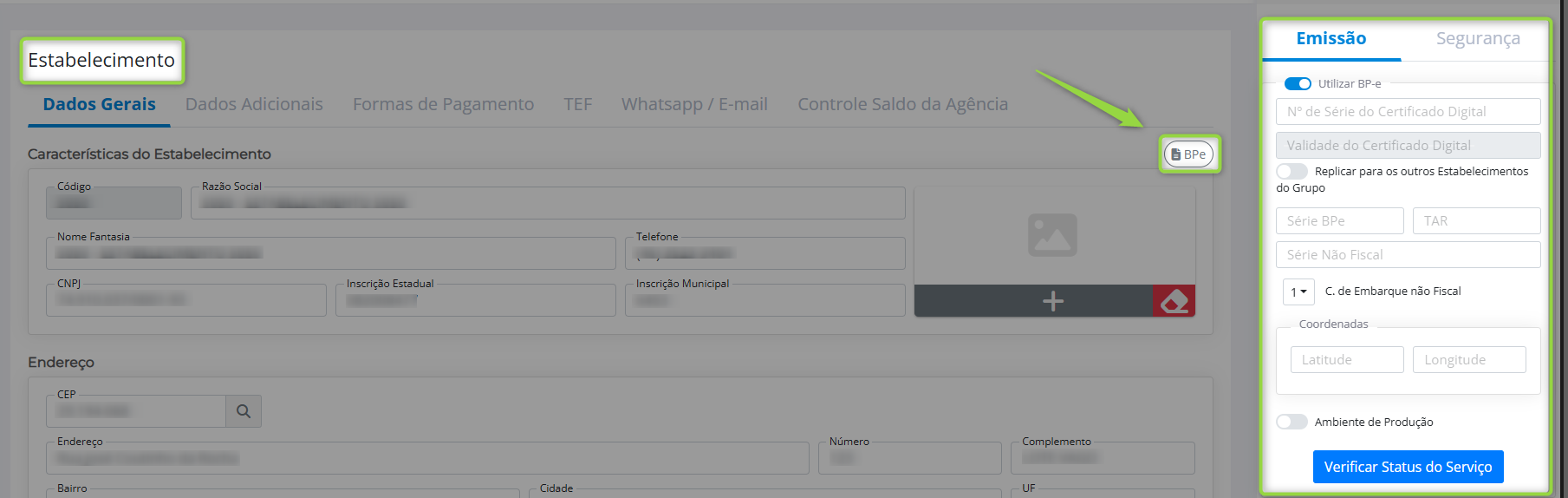Viewport: 1568px width, 498px height.
Task: Click the Série Não Fiscal field
Action: (1408, 255)
